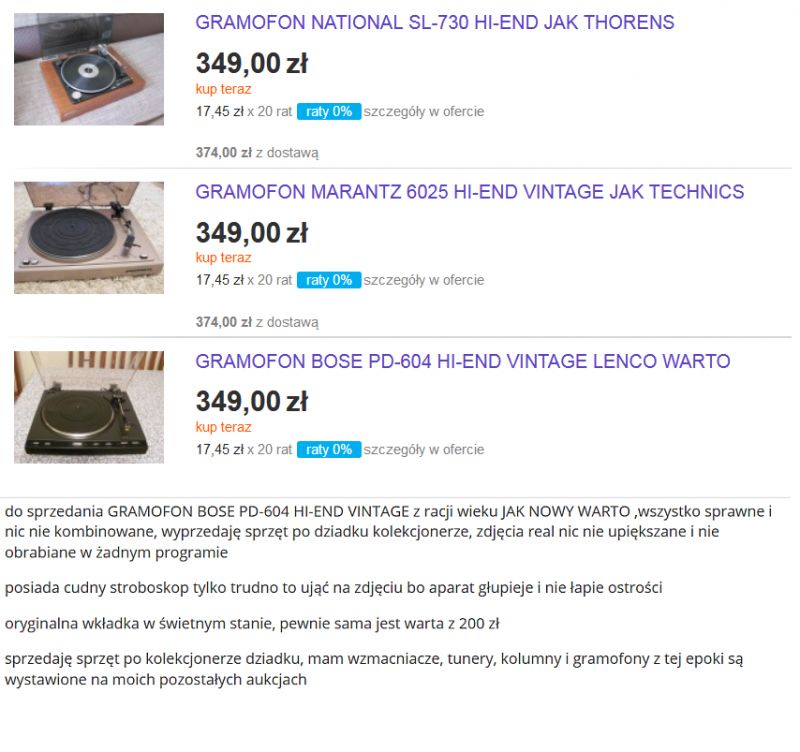Open 'szczegóły w ofercie' for Bose listing
This screenshot has height=752, width=800.
(424, 449)
